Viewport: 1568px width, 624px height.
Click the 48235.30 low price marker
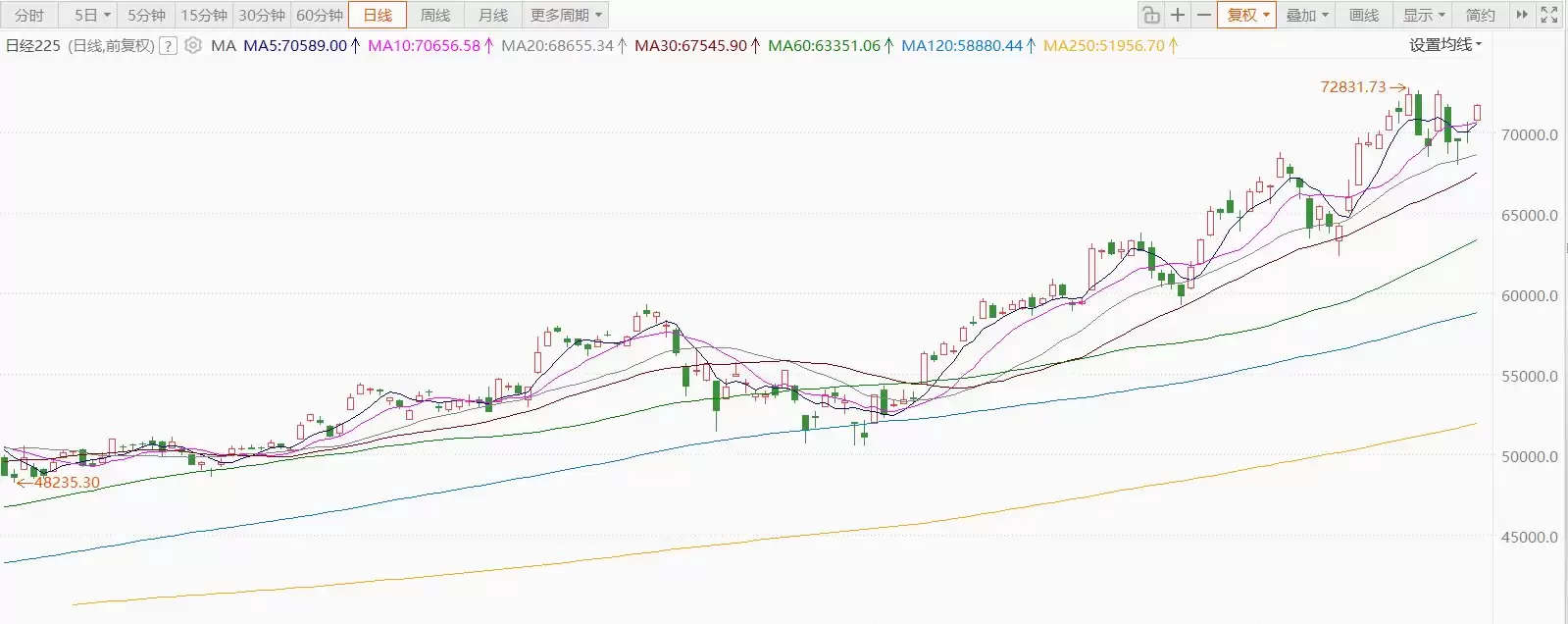pyautogui.click(x=67, y=482)
